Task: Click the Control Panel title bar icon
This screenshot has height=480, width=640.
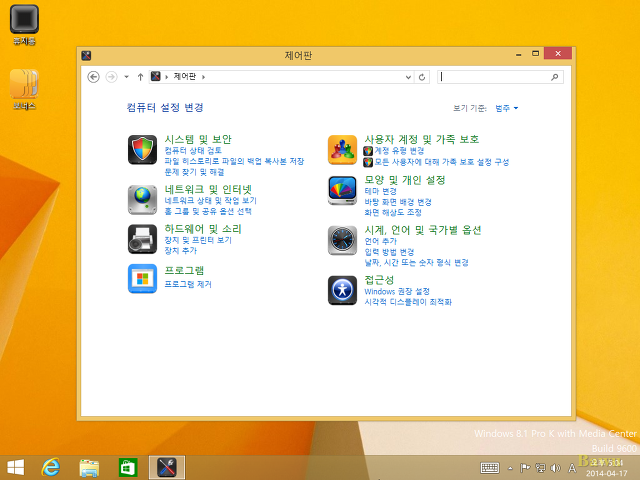Action: (86, 56)
